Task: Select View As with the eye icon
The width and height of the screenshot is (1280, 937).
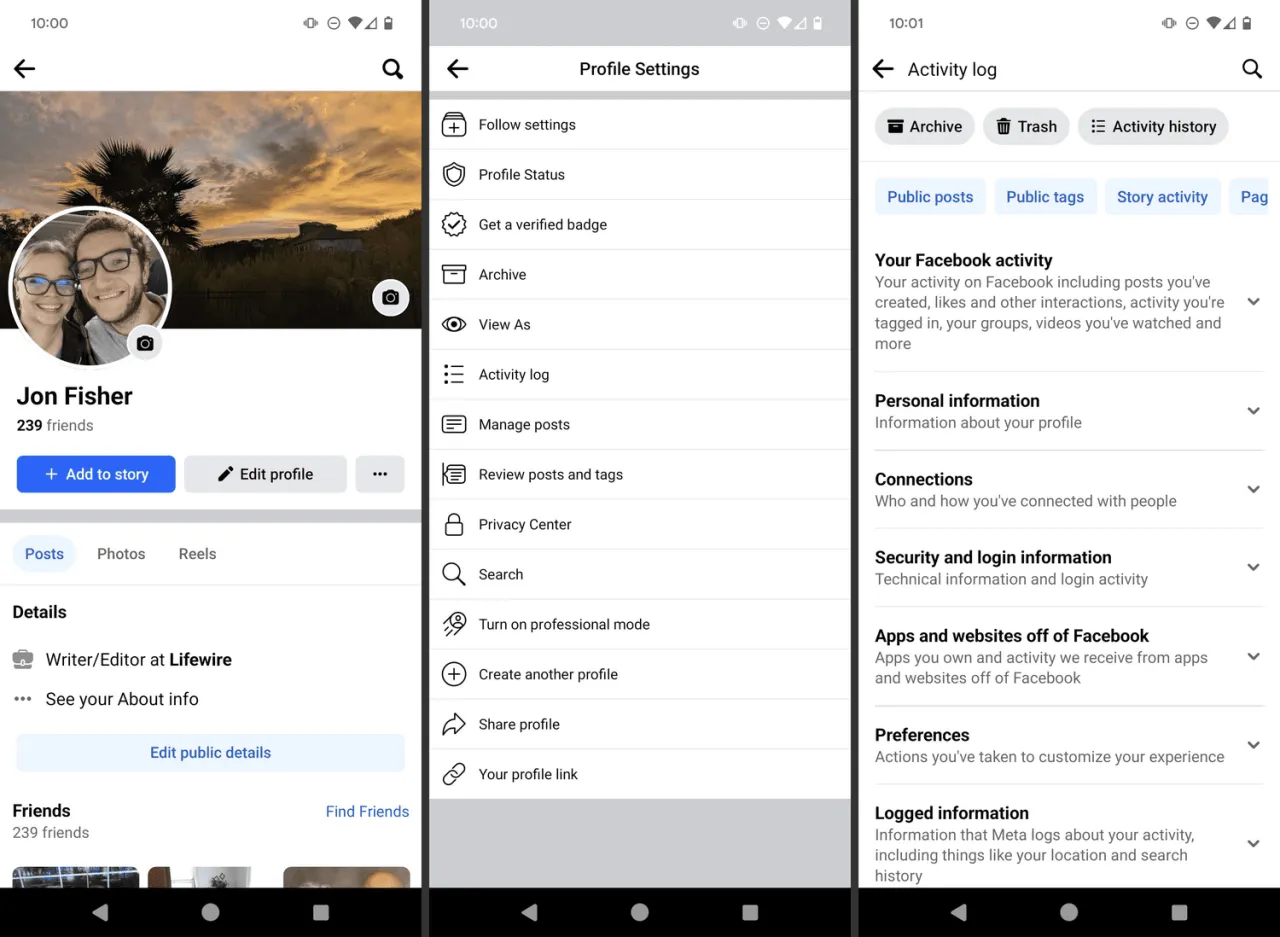Action: pyautogui.click(x=640, y=324)
